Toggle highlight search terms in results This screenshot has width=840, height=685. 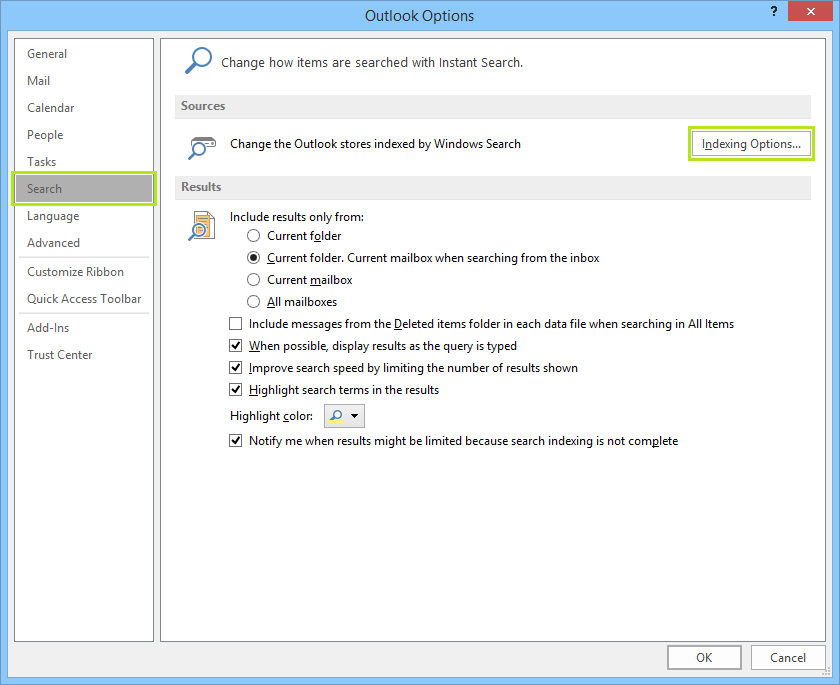tap(235, 389)
